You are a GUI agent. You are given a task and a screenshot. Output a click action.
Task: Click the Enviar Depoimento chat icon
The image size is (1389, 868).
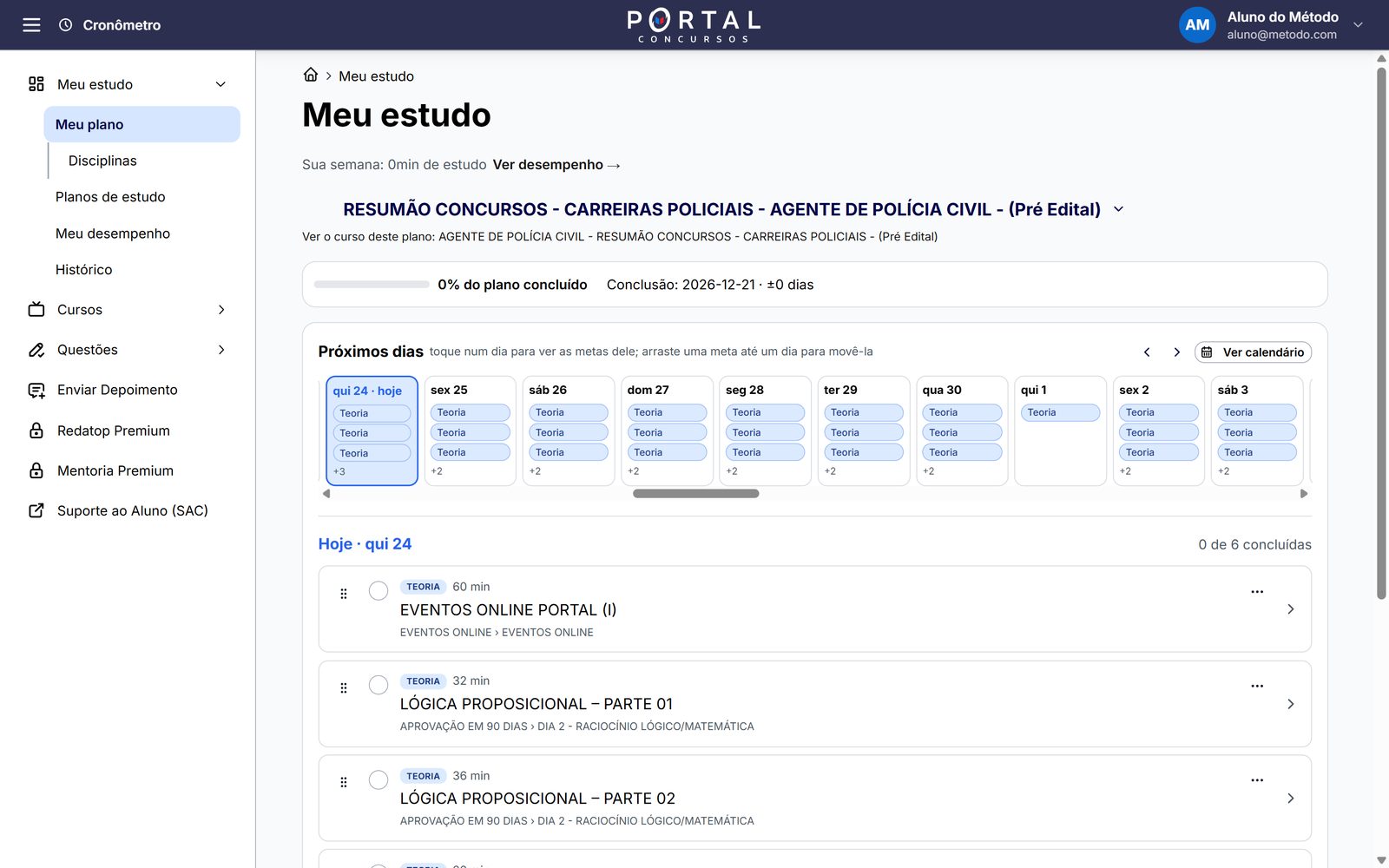[36, 391]
